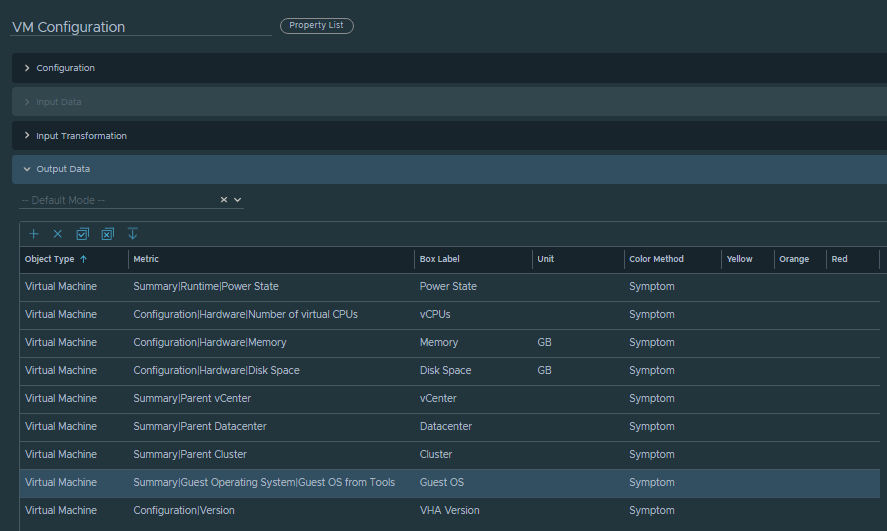Click the move-to-bottom arrow toolbar icon
This screenshot has width=887, height=531.
click(x=133, y=234)
